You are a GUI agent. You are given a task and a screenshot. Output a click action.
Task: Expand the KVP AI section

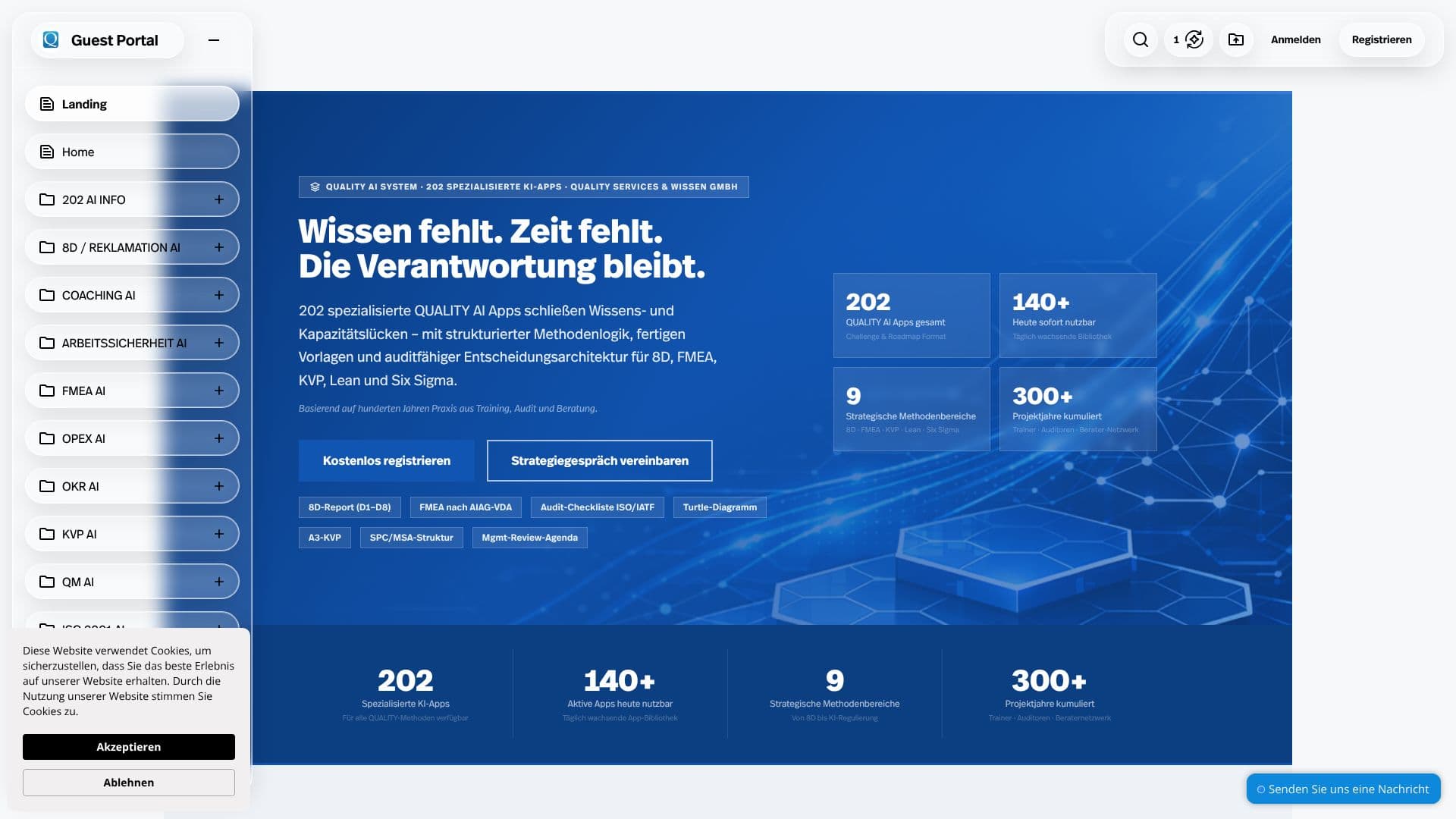pyautogui.click(x=219, y=534)
